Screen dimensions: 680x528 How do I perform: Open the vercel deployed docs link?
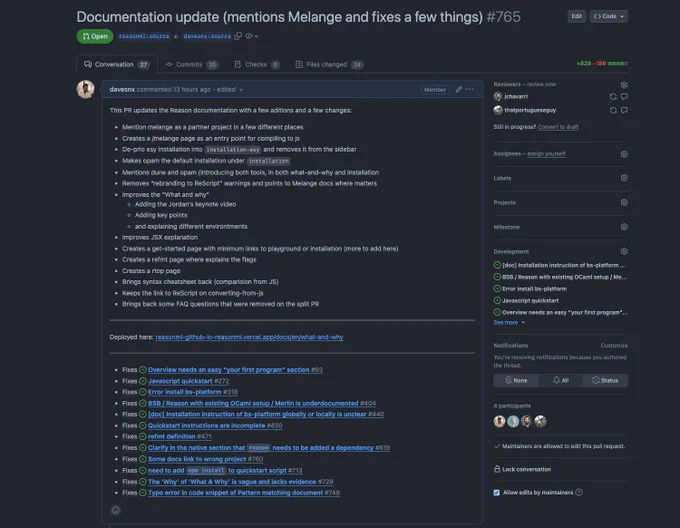pyautogui.click(x=249, y=337)
